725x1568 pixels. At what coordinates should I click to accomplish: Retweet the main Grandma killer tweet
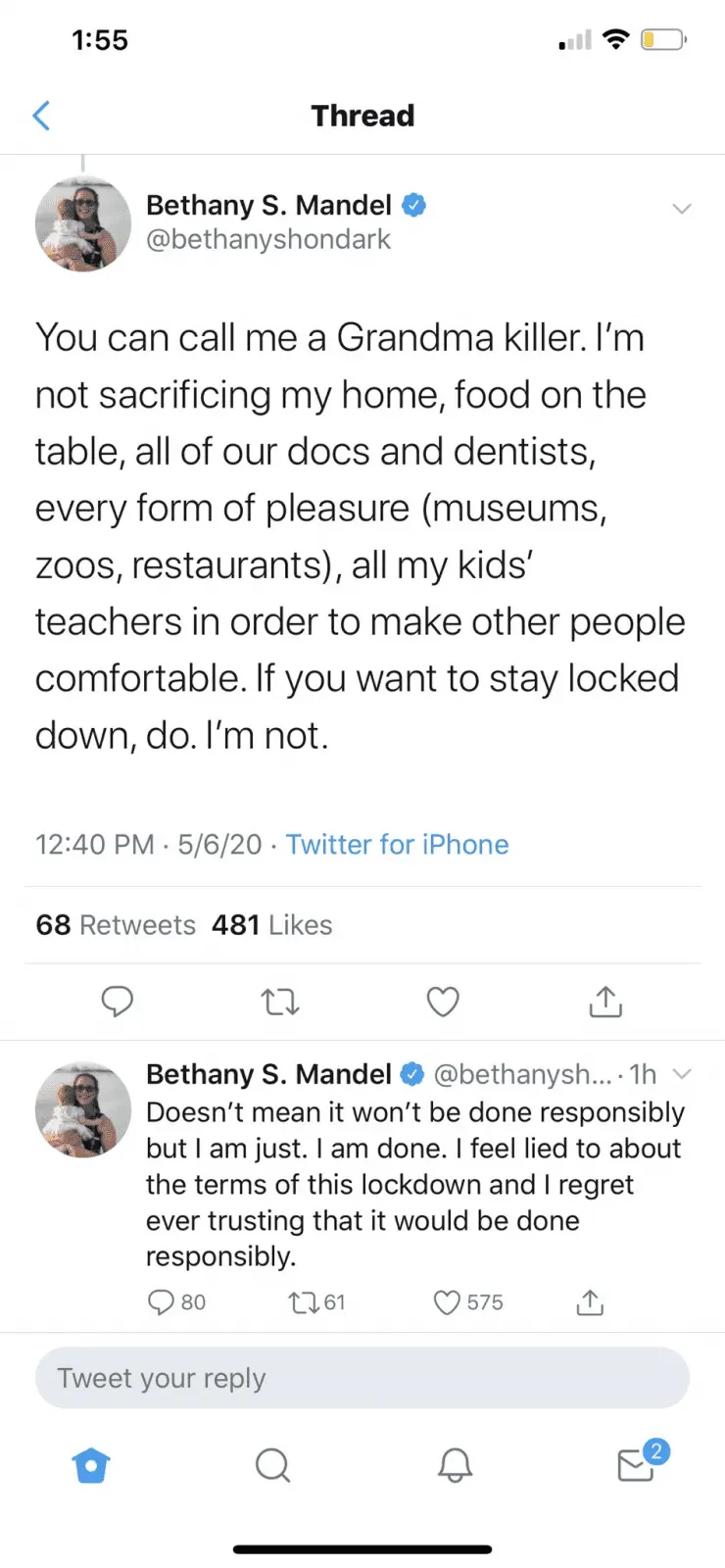pyautogui.click(x=280, y=1002)
